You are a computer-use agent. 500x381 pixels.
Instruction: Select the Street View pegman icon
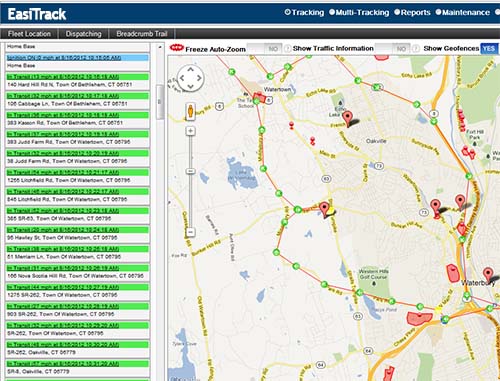click(190, 111)
